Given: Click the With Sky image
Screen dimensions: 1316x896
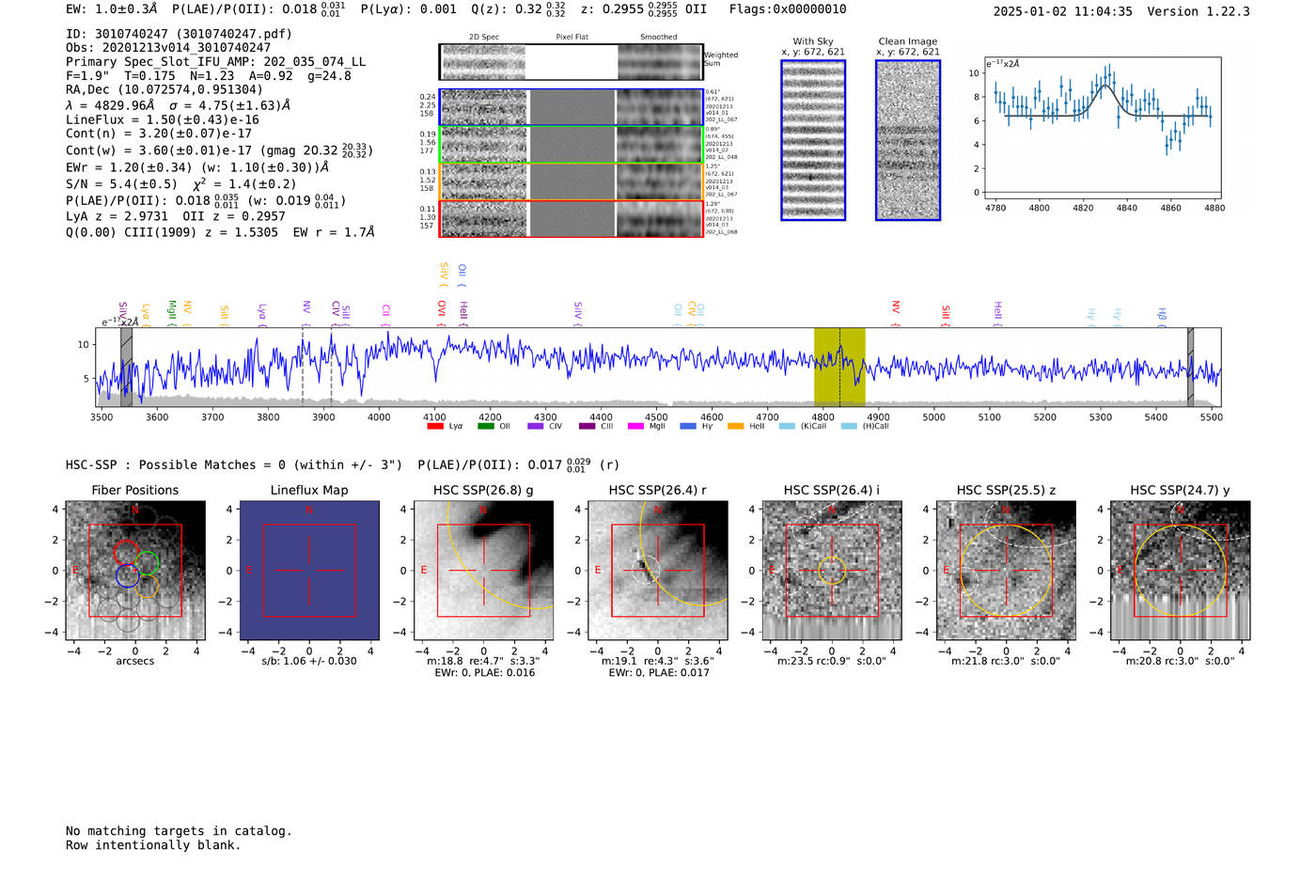Looking at the screenshot, I should [813, 140].
